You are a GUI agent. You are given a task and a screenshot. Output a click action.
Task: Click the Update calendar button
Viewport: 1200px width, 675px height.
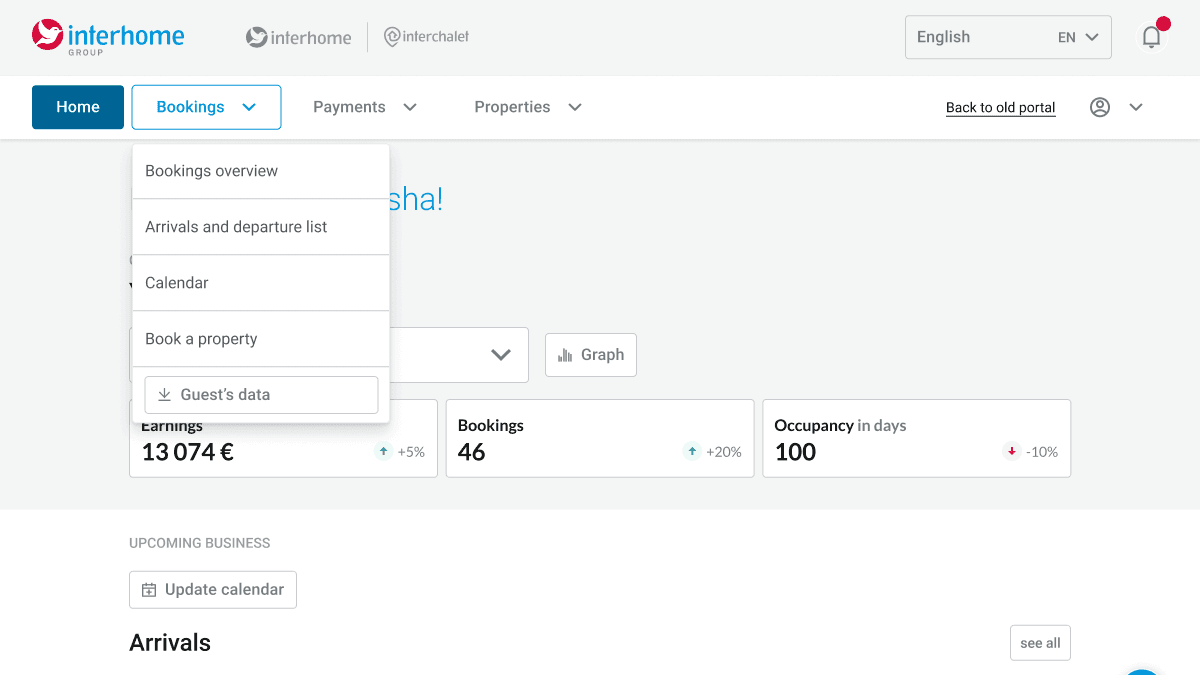213,590
